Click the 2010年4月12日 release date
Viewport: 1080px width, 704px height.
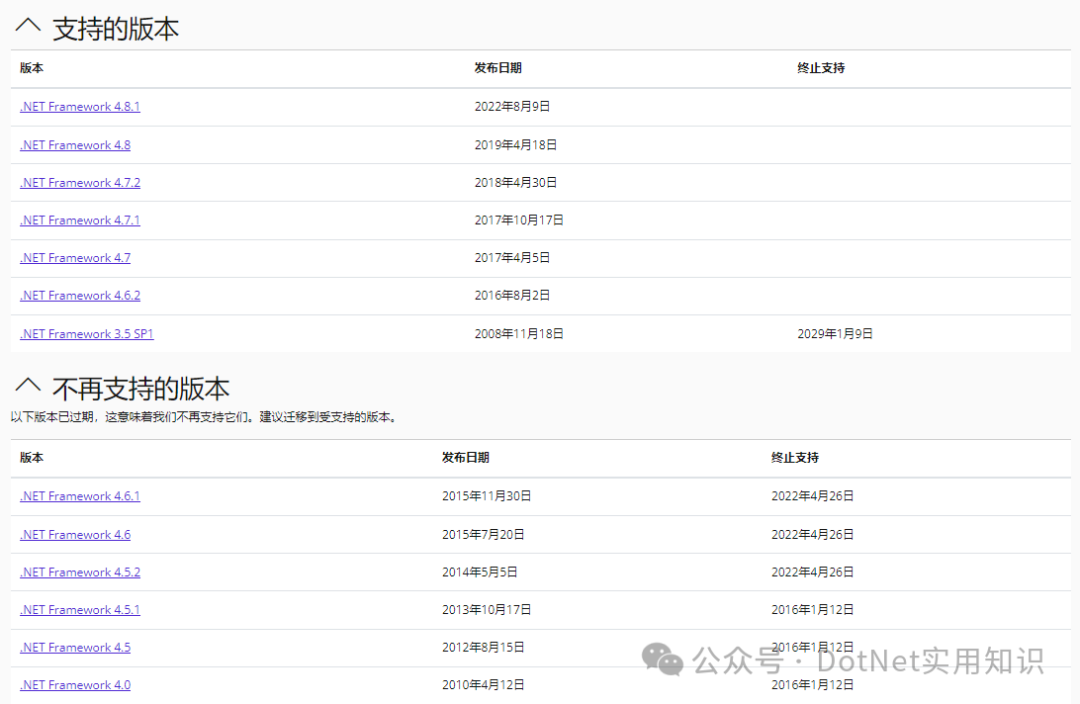click(x=483, y=685)
